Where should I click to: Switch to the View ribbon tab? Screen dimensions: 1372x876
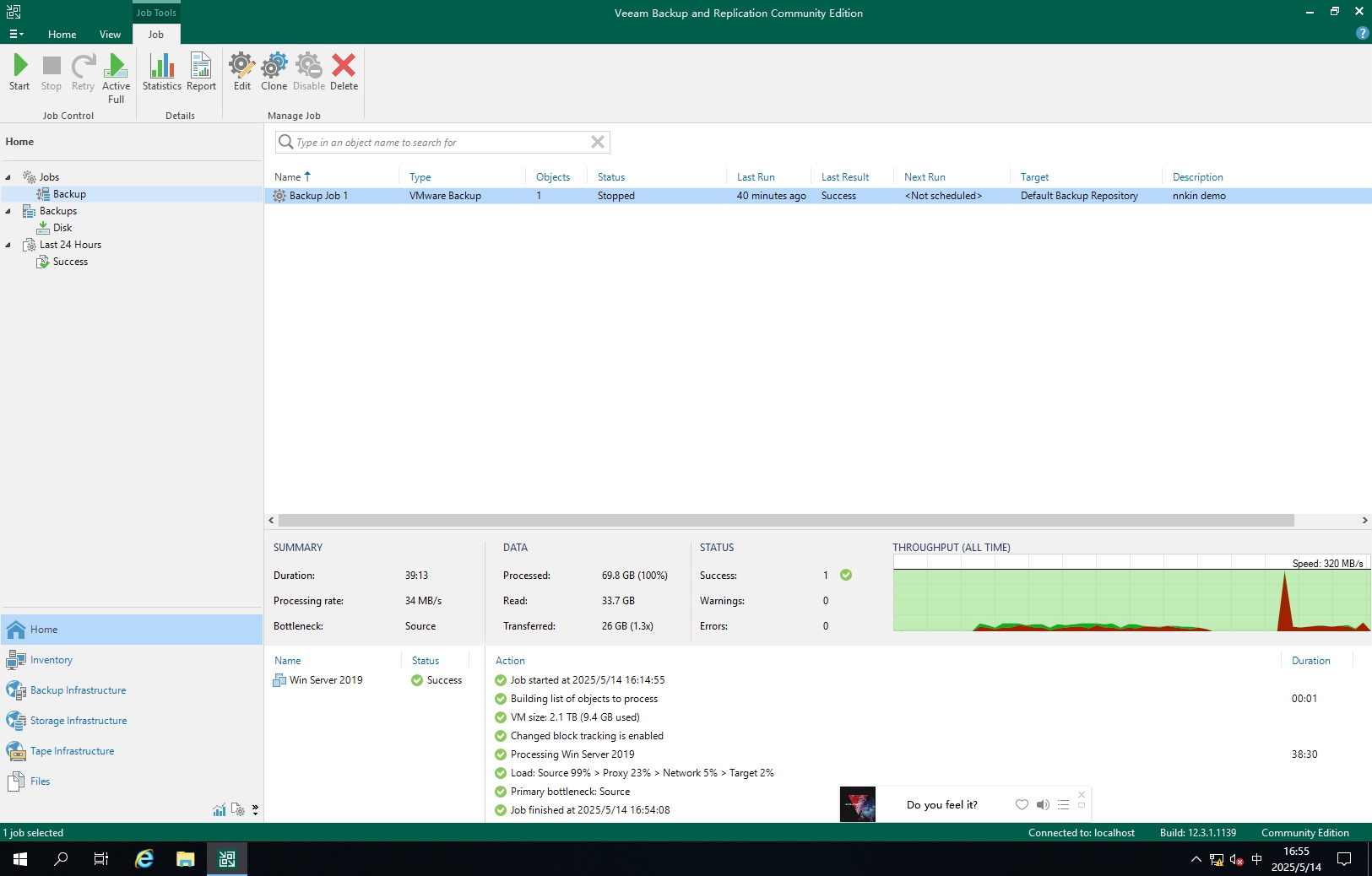point(110,35)
